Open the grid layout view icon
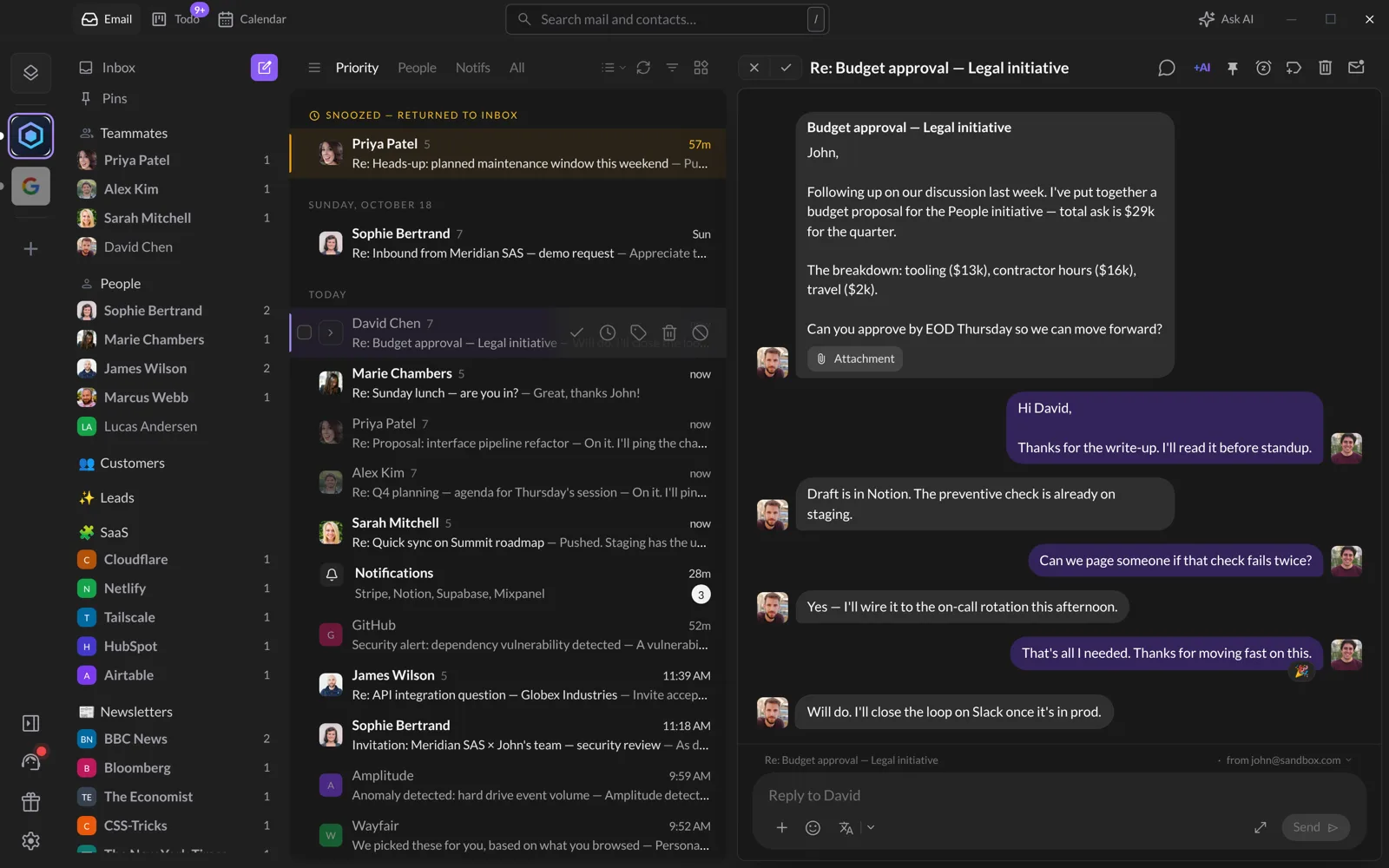The image size is (1389, 868). pyautogui.click(x=701, y=68)
